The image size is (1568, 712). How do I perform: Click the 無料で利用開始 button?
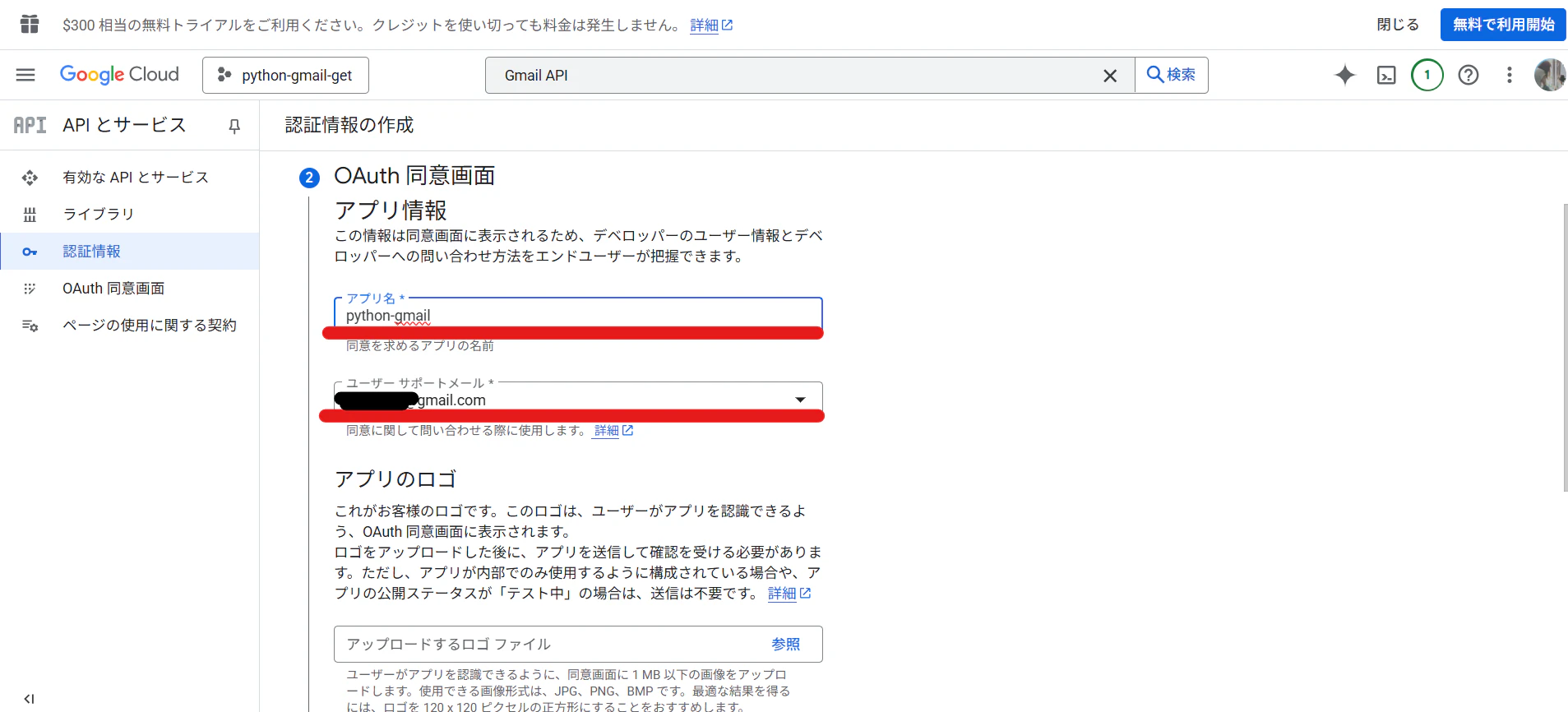coord(1503,25)
